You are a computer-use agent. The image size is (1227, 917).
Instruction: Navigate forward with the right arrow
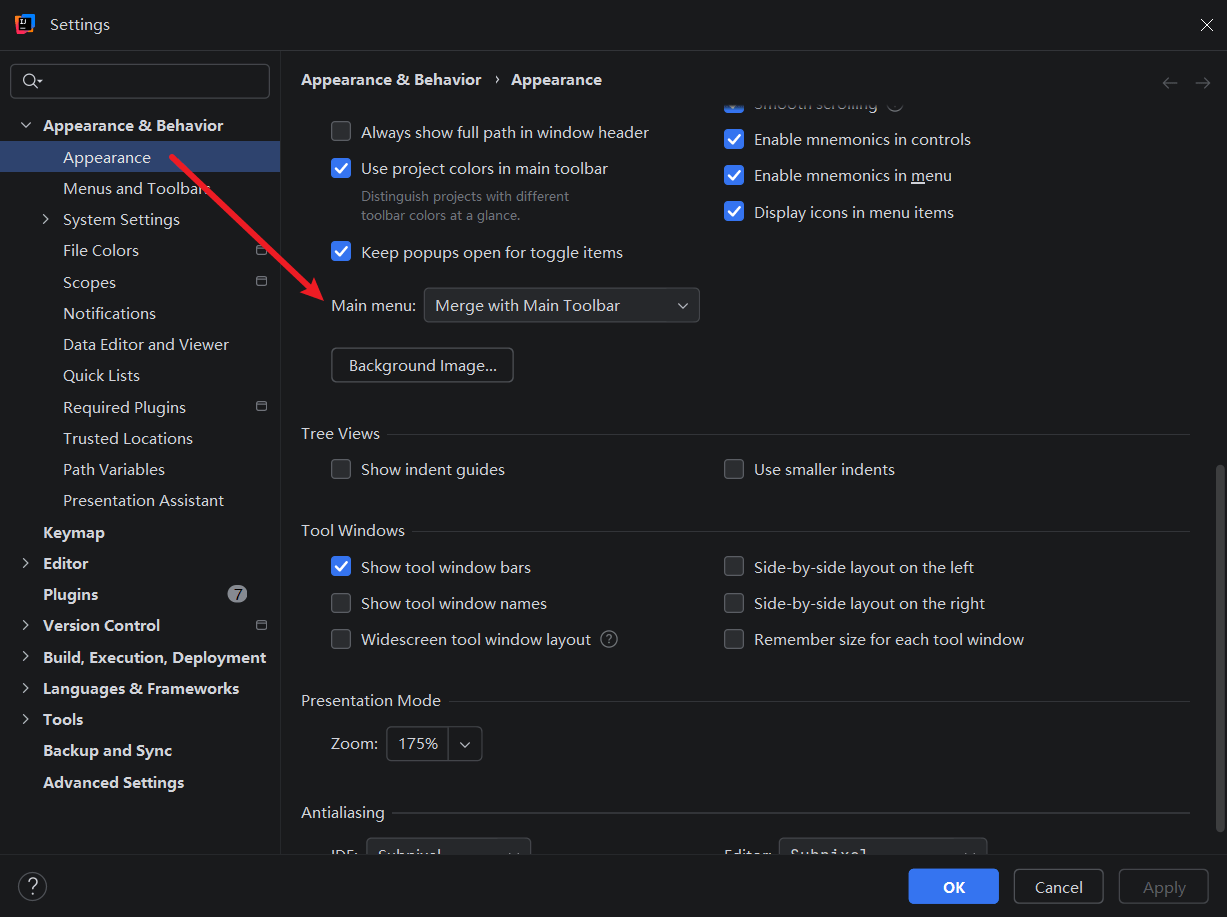click(1203, 83)
